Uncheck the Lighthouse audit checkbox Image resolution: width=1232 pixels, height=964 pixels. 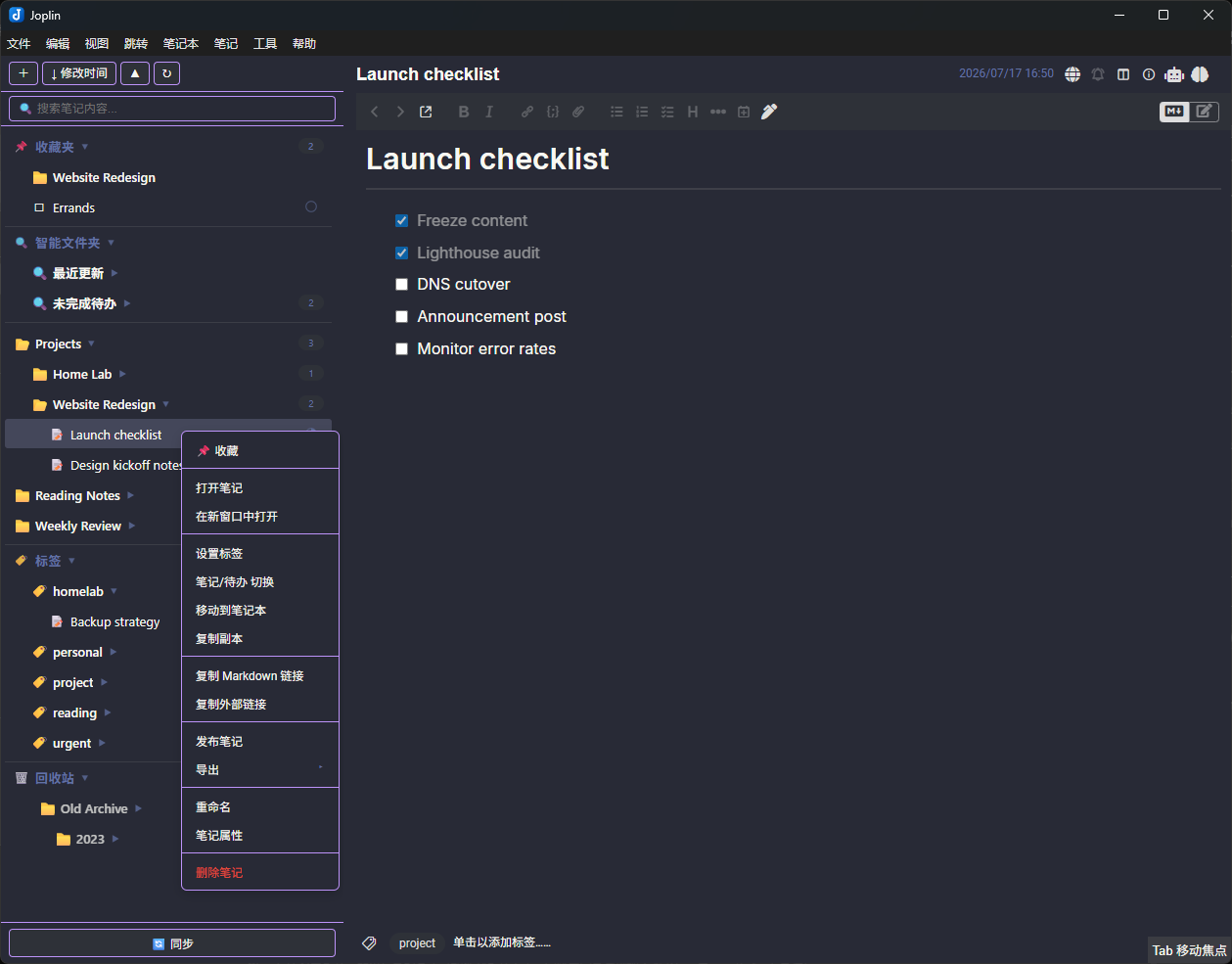tap(401, 253)
